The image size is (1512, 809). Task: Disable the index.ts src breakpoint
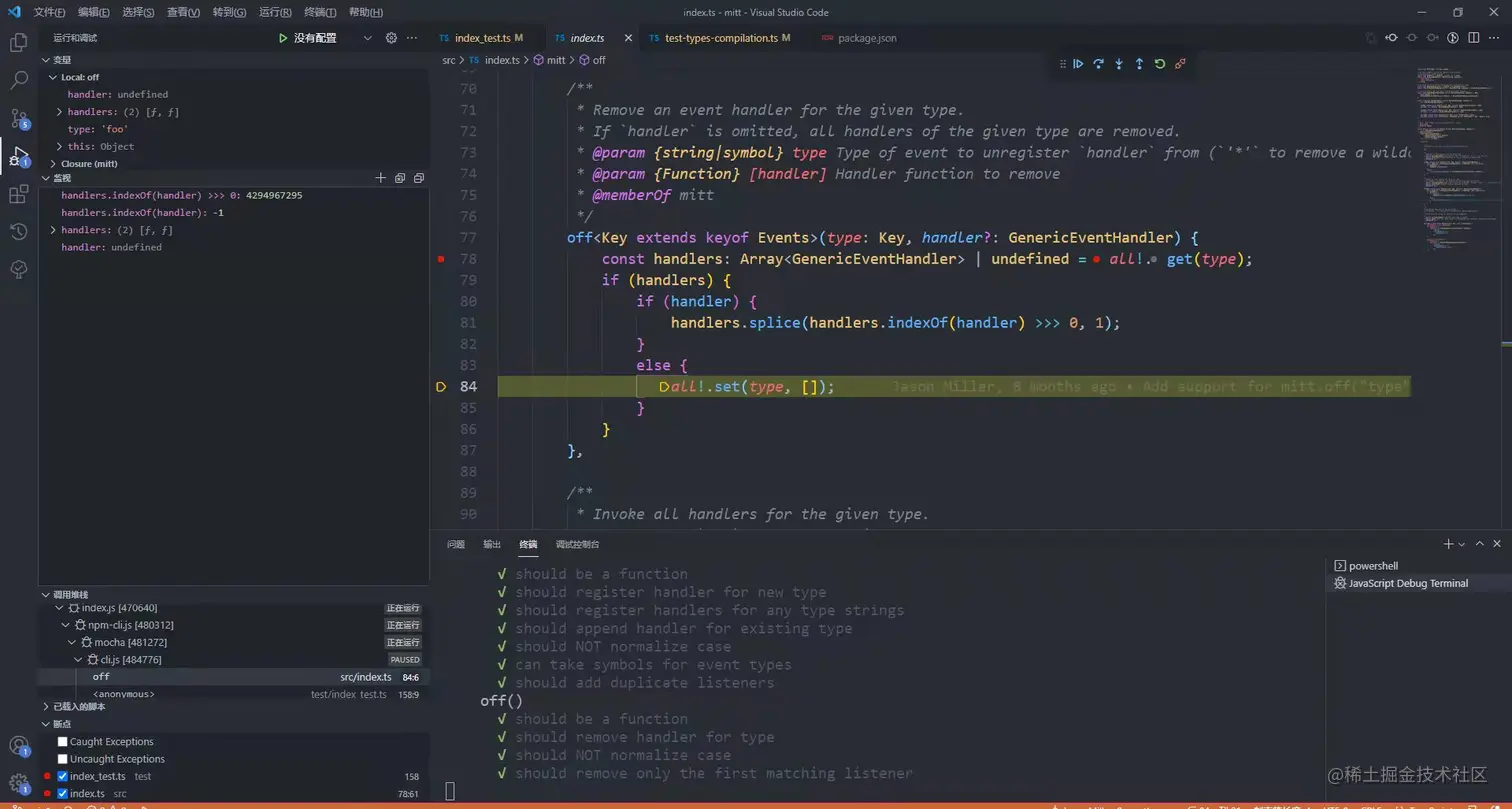[63, 793]
